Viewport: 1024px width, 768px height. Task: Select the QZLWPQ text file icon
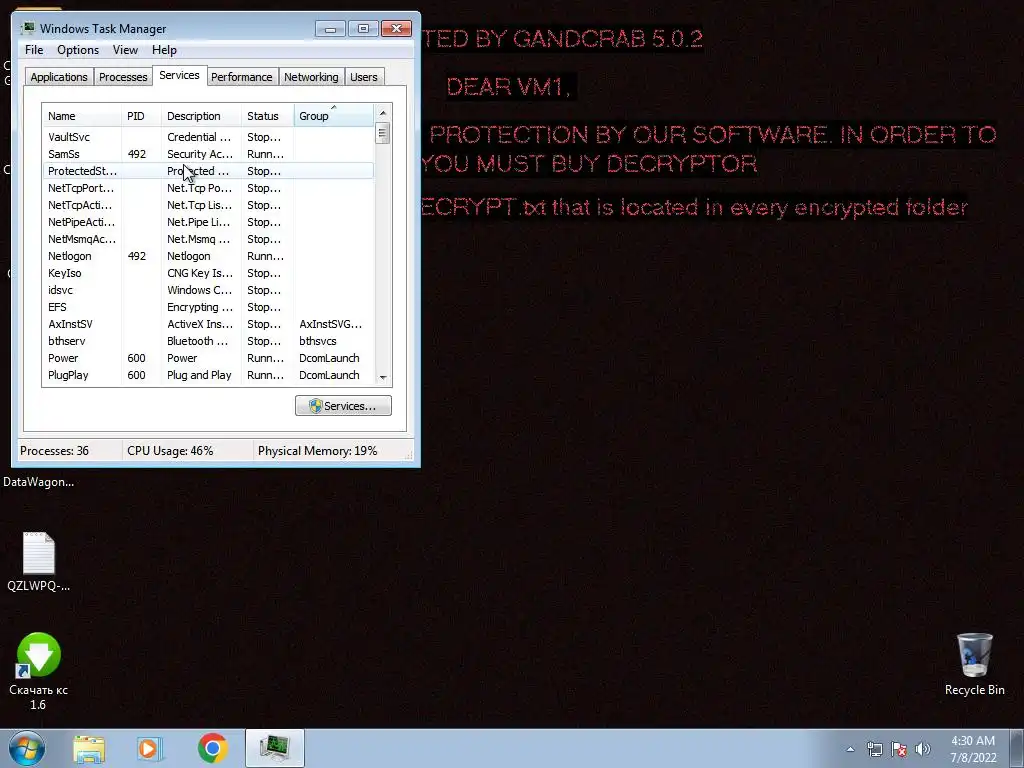click(39, 562)
